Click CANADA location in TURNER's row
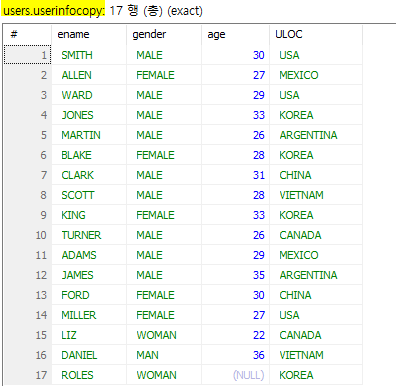This screenshot has height=386, width=396. (316, 235)
